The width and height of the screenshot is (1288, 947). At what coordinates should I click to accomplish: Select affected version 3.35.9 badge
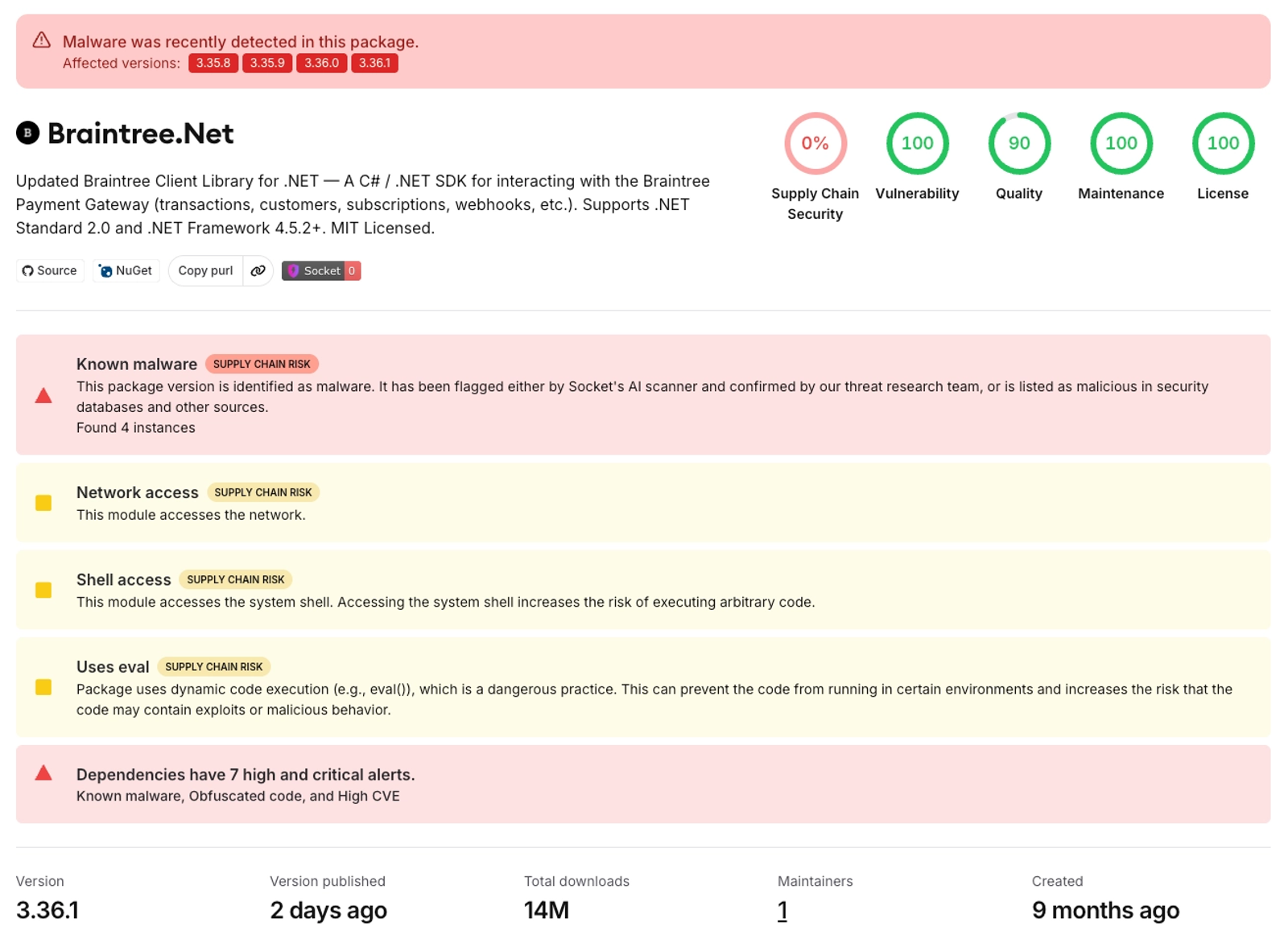coord(267,63)
